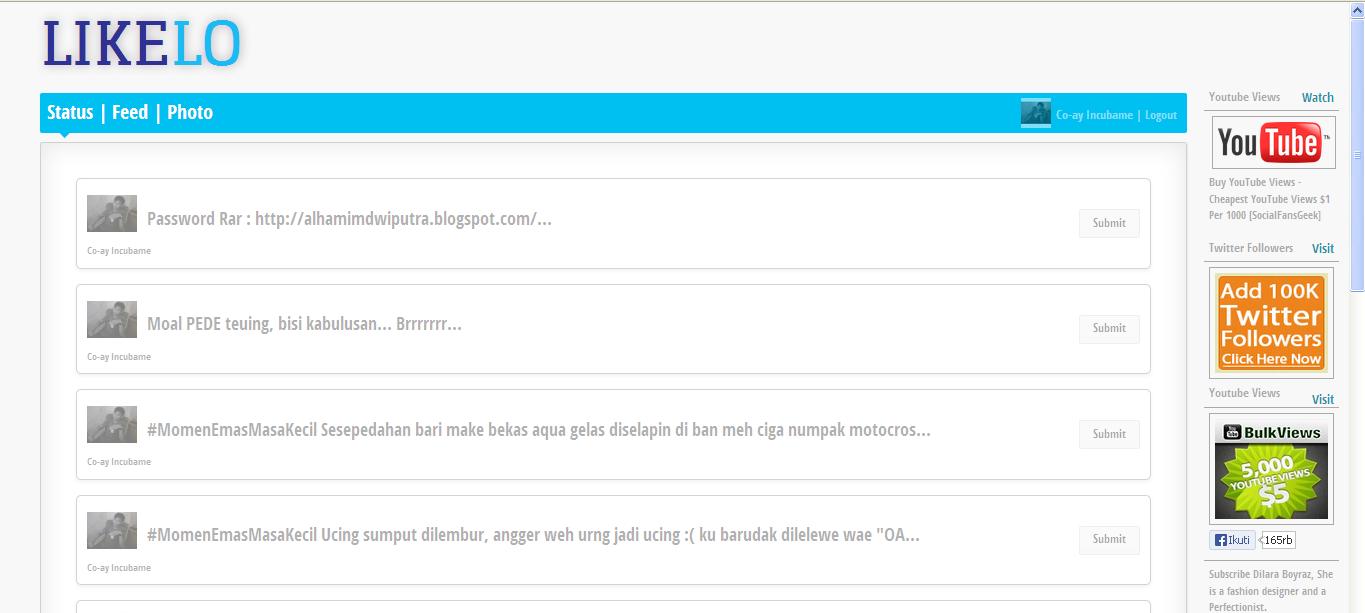Submit the Moal PEDE teuing status
This screenshot has width=1365, height=613.
(1109, 328)
